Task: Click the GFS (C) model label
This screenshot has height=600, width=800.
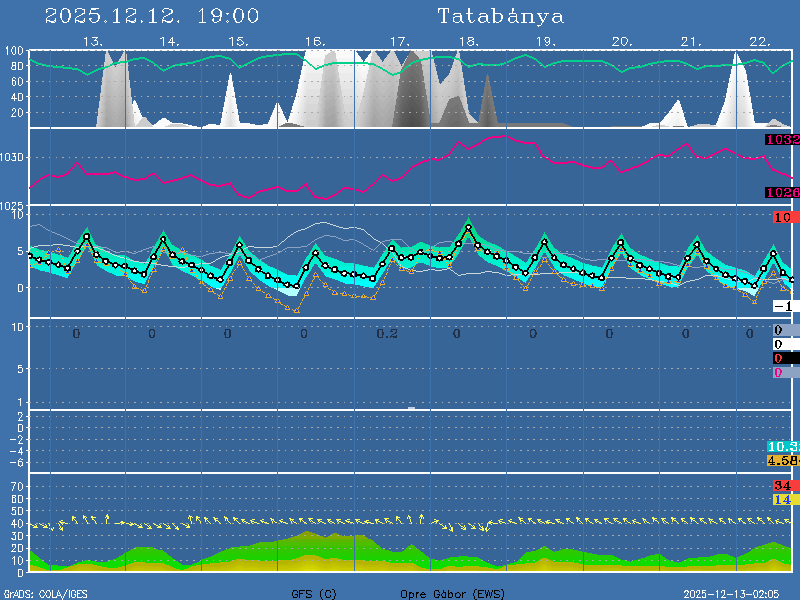Action: (313, 594)
